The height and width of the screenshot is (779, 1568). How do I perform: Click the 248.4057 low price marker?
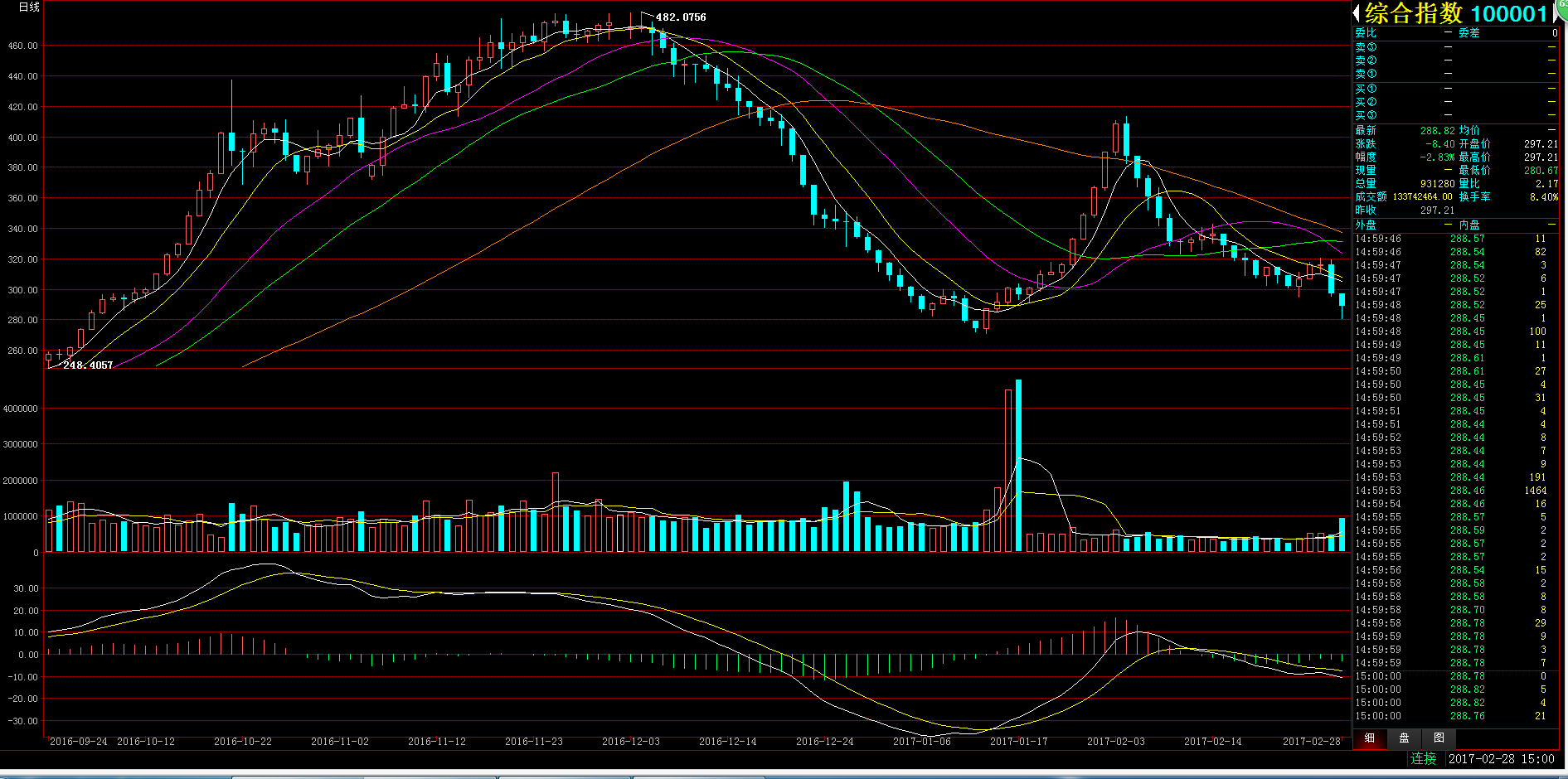point(88,365)
